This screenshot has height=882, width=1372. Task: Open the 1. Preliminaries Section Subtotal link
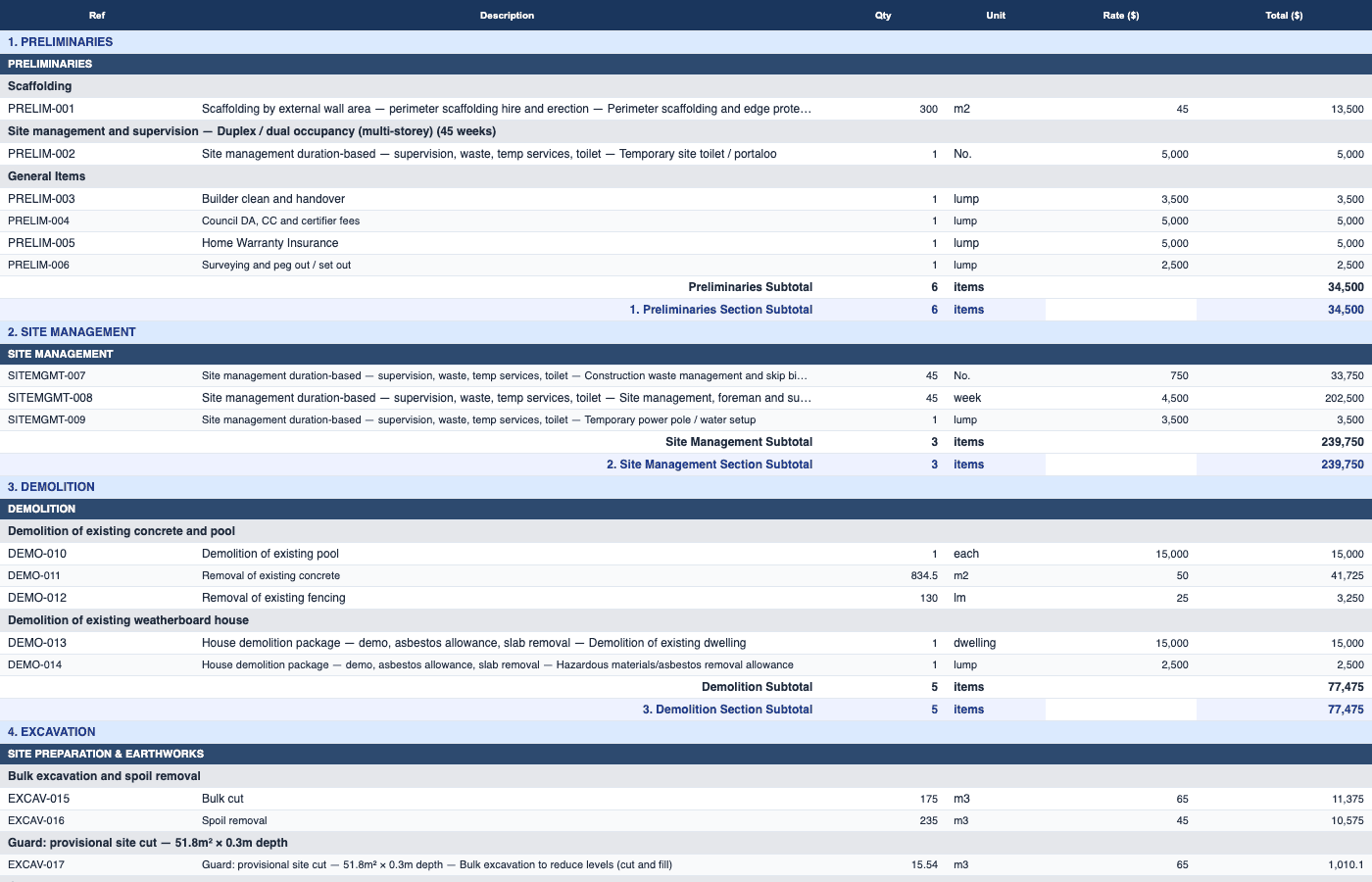point(721,309)
